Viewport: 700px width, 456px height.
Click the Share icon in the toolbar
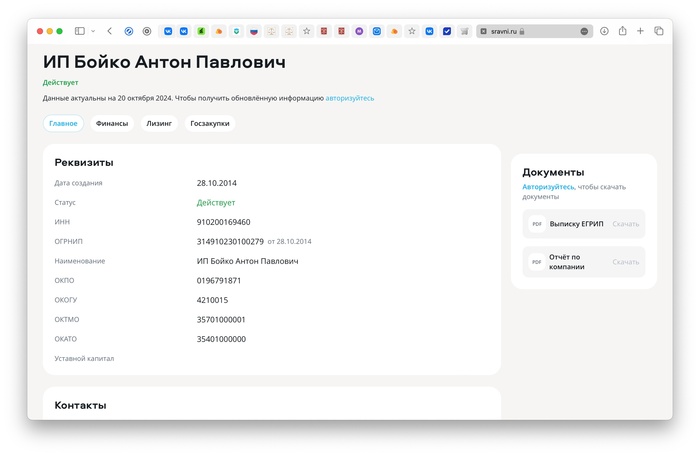pos(623,31)
